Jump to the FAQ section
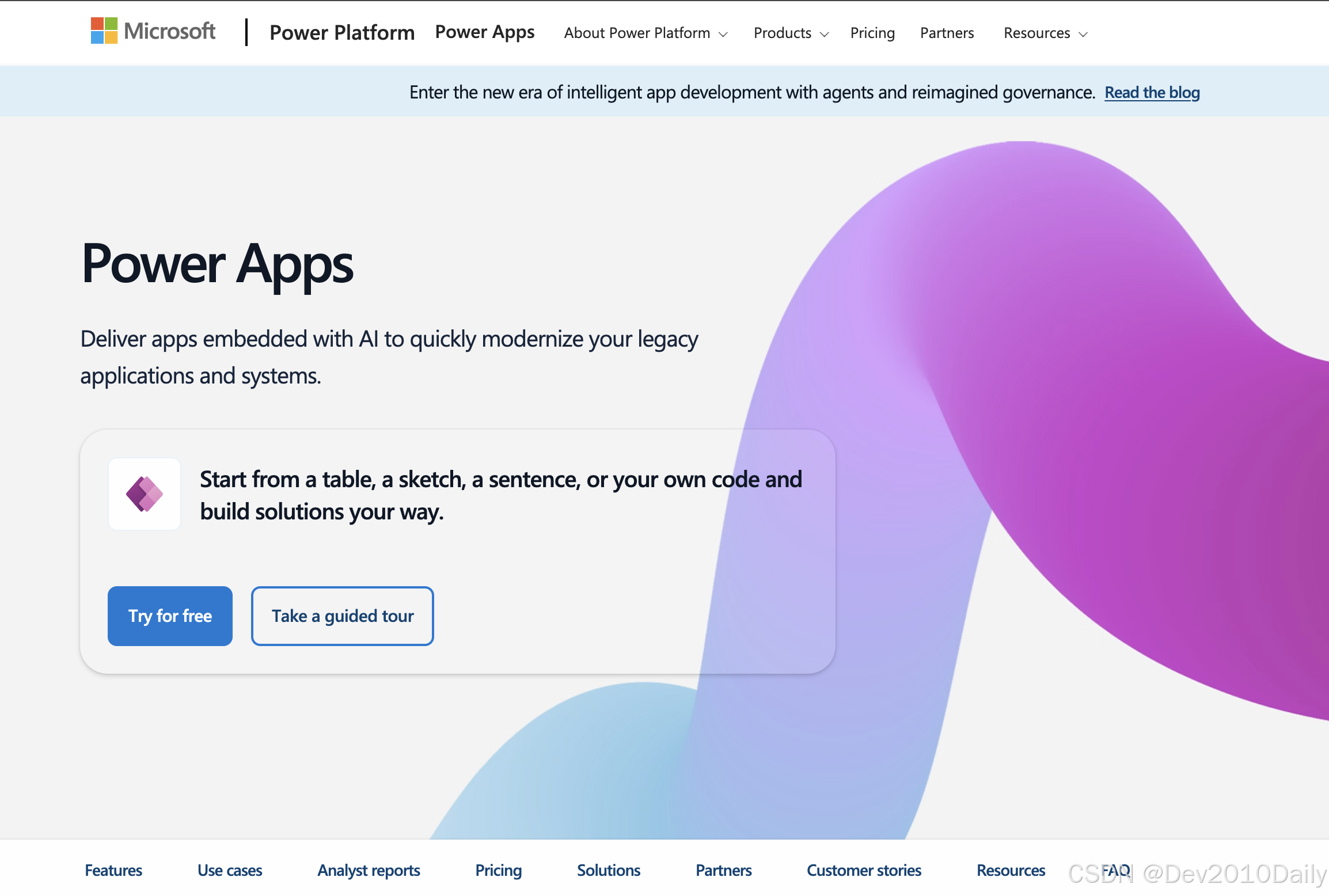This screenshot has height=896, width=1329. 1116,870
